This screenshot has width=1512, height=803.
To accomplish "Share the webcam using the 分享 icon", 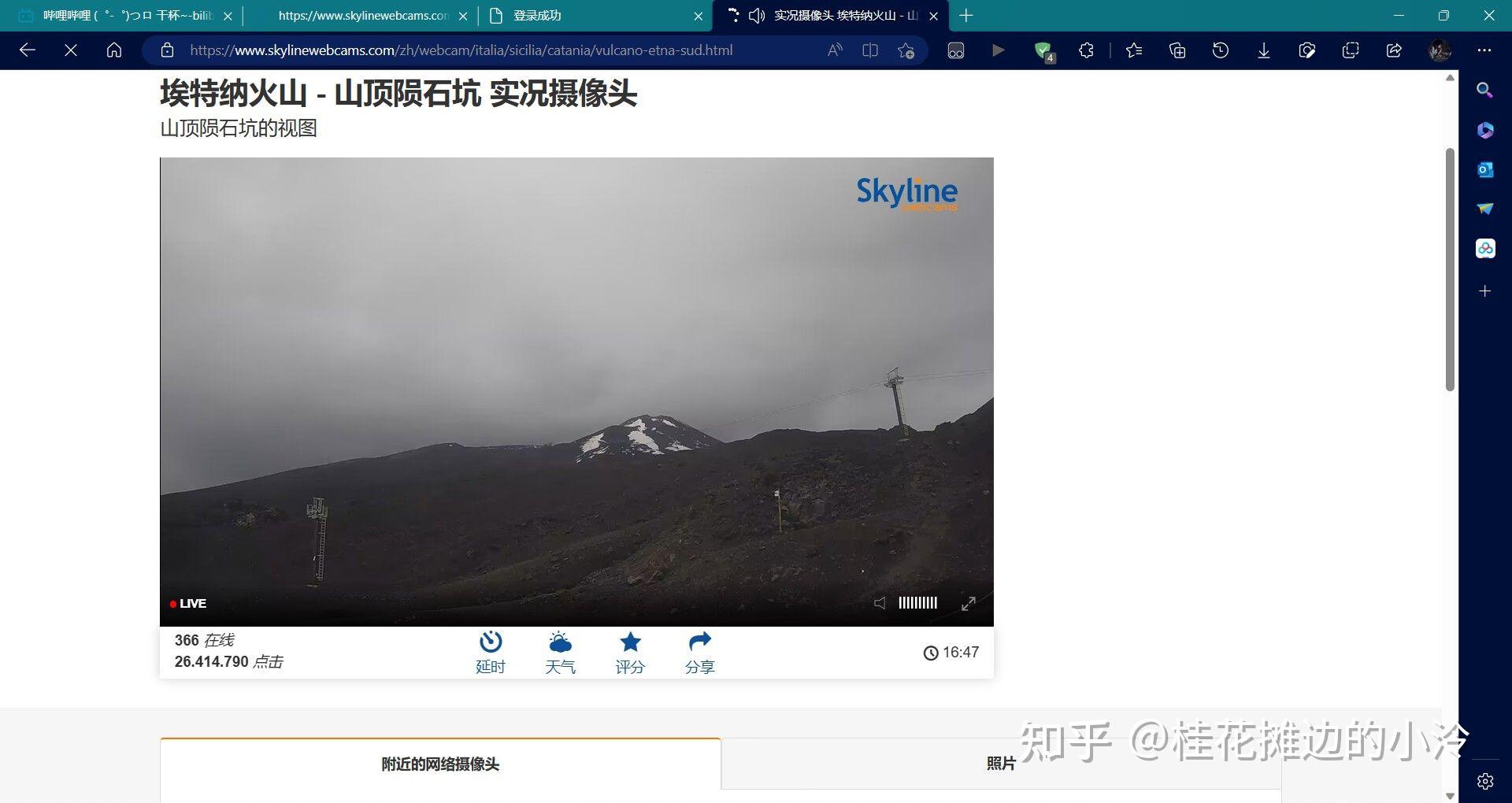I will coord(699,650).
